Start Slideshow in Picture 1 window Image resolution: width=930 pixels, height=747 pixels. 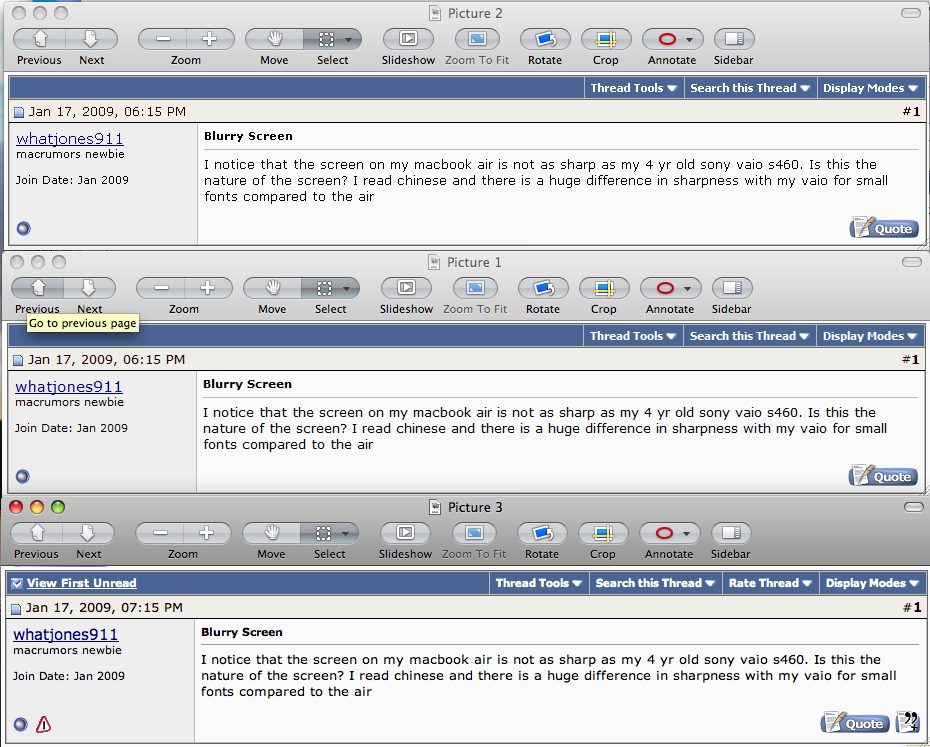406,288
